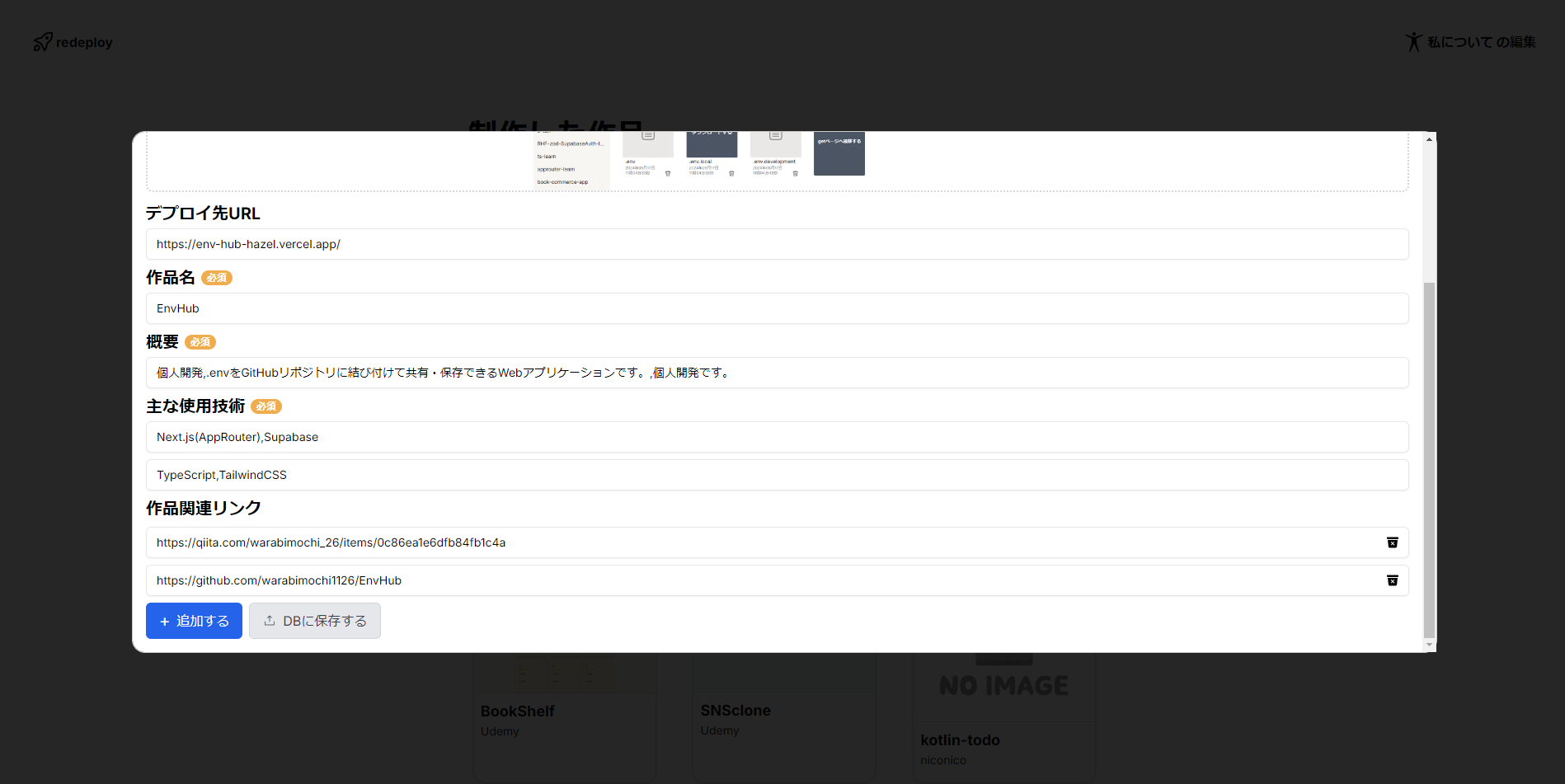Focus the デプロイ先URL input field
The height and width of the screenshot is (784, 1565).
pyautogui.click(x=777, y=244)
